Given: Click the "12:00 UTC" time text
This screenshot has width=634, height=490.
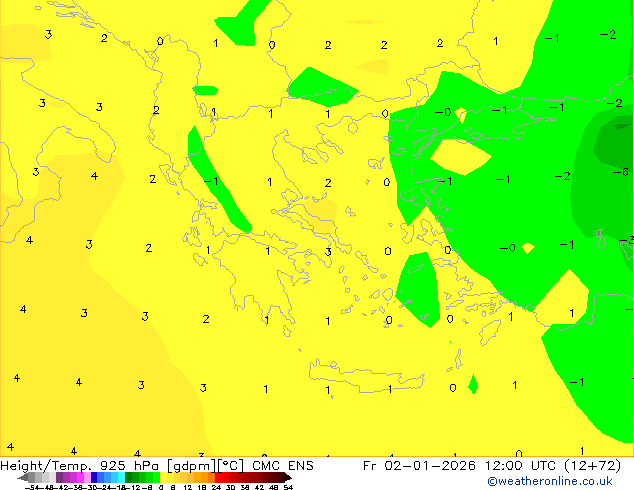Looking at the screenshot, I should [x=522, y=466].
